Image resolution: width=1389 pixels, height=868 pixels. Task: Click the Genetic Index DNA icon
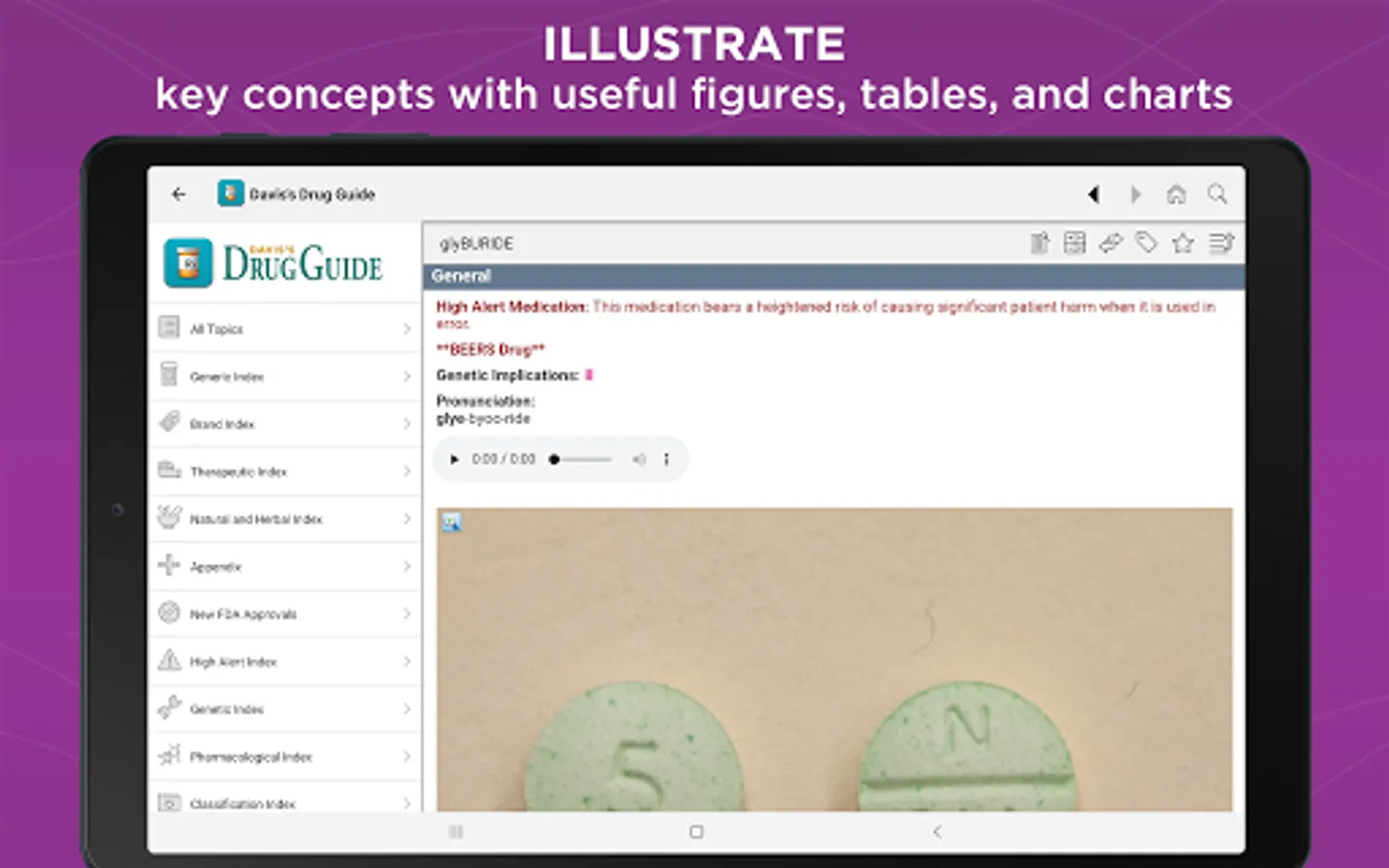point(169,707)
